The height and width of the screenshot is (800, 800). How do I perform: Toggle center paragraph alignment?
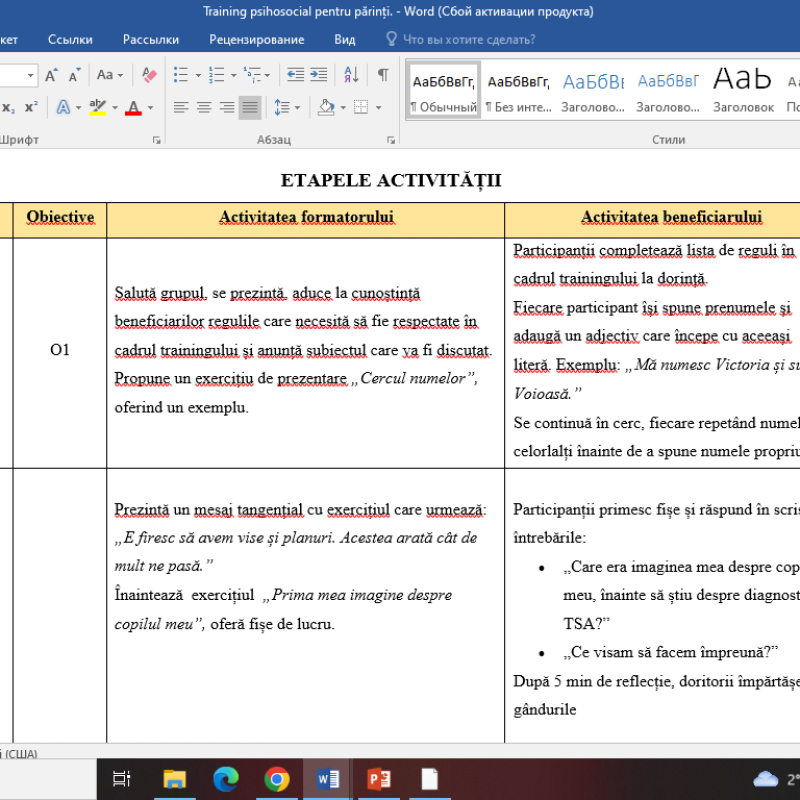coord(202,107)
